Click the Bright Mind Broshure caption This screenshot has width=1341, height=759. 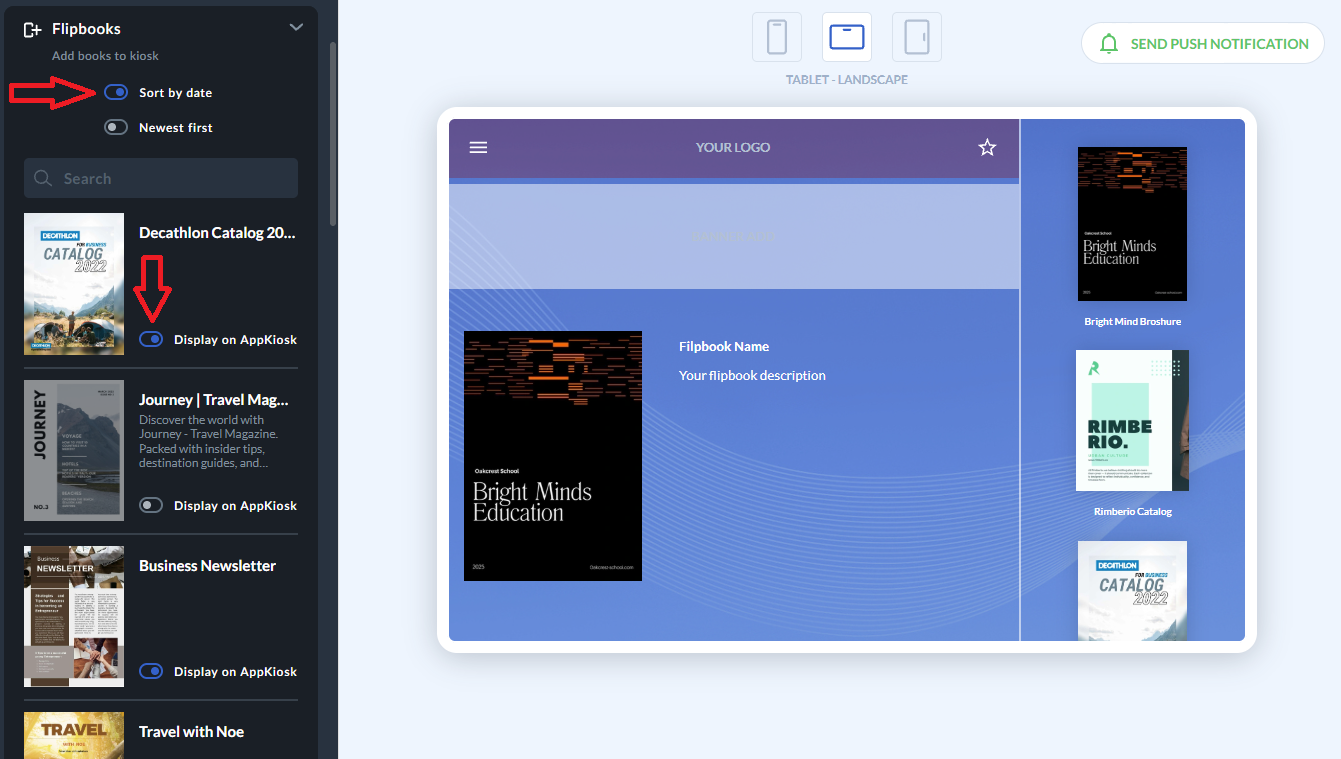tap(1132, 321)
